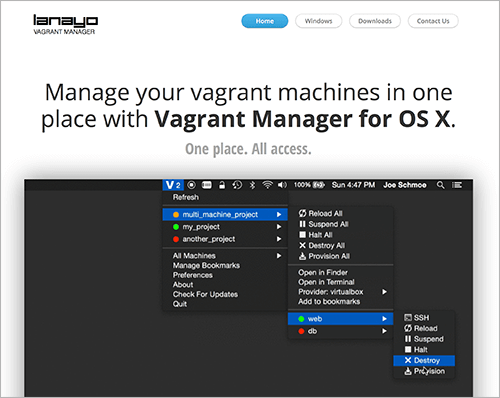The width and height of the screenshot is (500, 398).
Task: Click the green status dot of my_project
Action: coord(176,227)
